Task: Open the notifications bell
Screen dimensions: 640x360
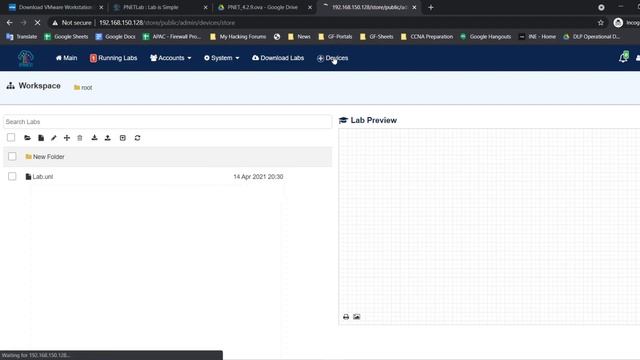Action: (623, 58)
